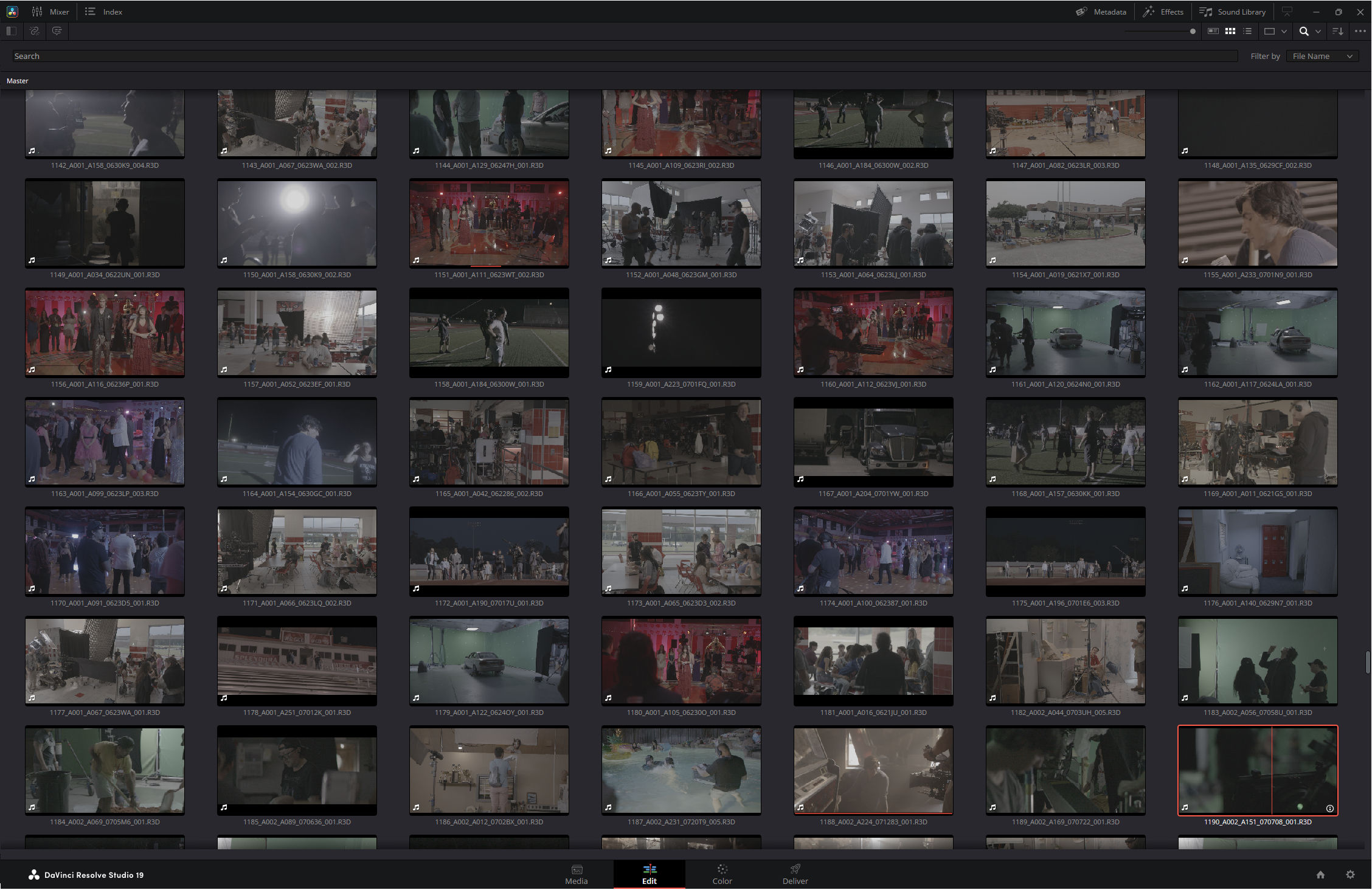Viewport: 1372px width, 890px height.
Task: Select clip 1187_A002_A231_0720T9_005.R3D pool thumbnail
Action: 681,770
